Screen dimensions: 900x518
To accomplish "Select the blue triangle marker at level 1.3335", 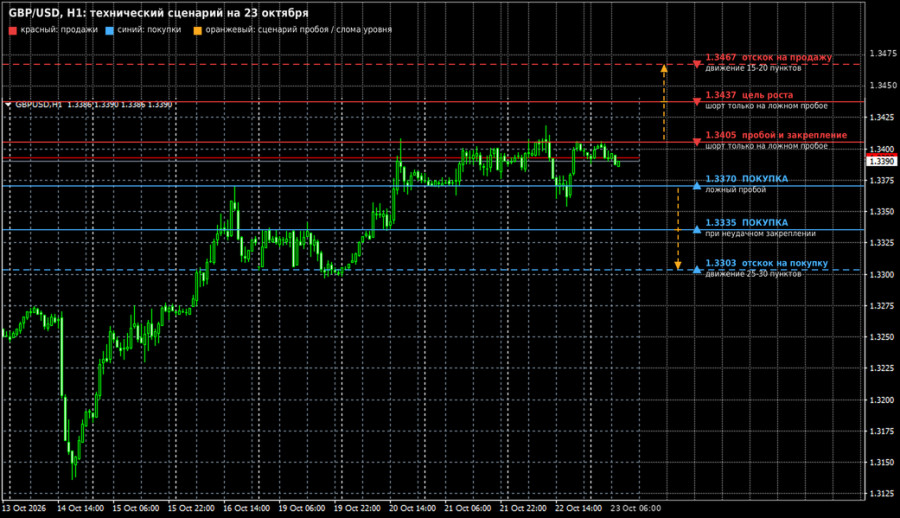I will 697,229.
